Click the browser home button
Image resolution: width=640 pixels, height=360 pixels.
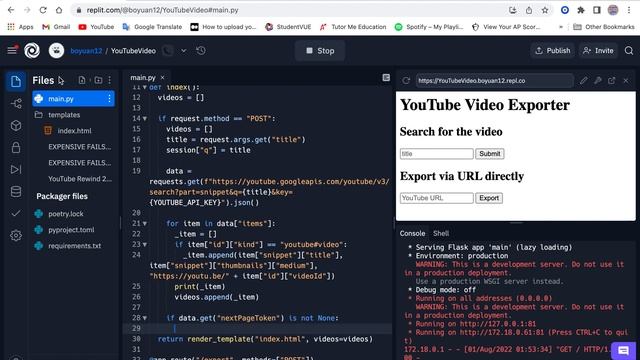59,10
